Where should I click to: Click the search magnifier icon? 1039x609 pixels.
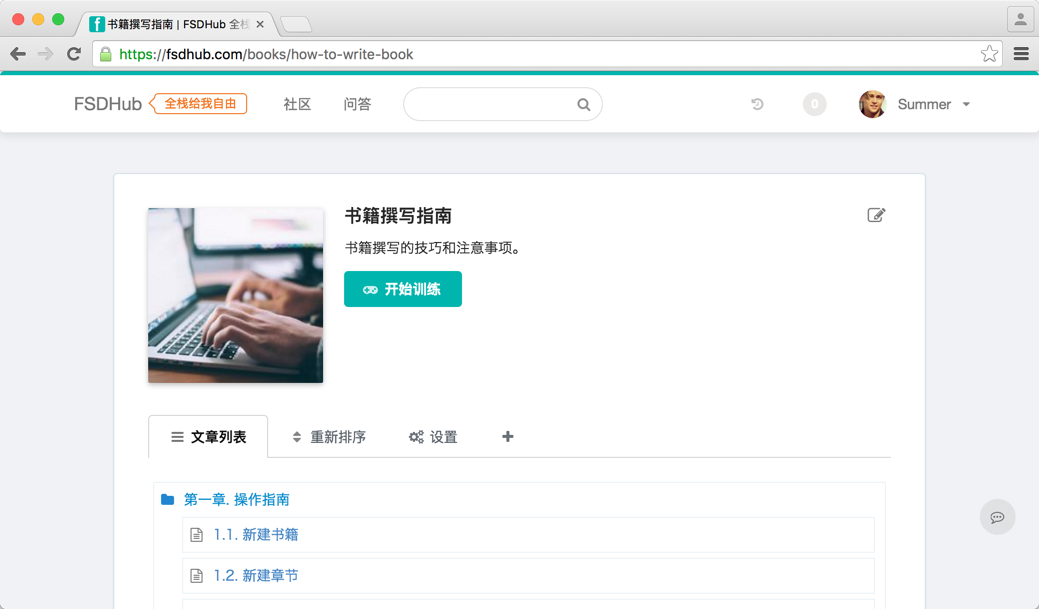(x=583, y=105)
